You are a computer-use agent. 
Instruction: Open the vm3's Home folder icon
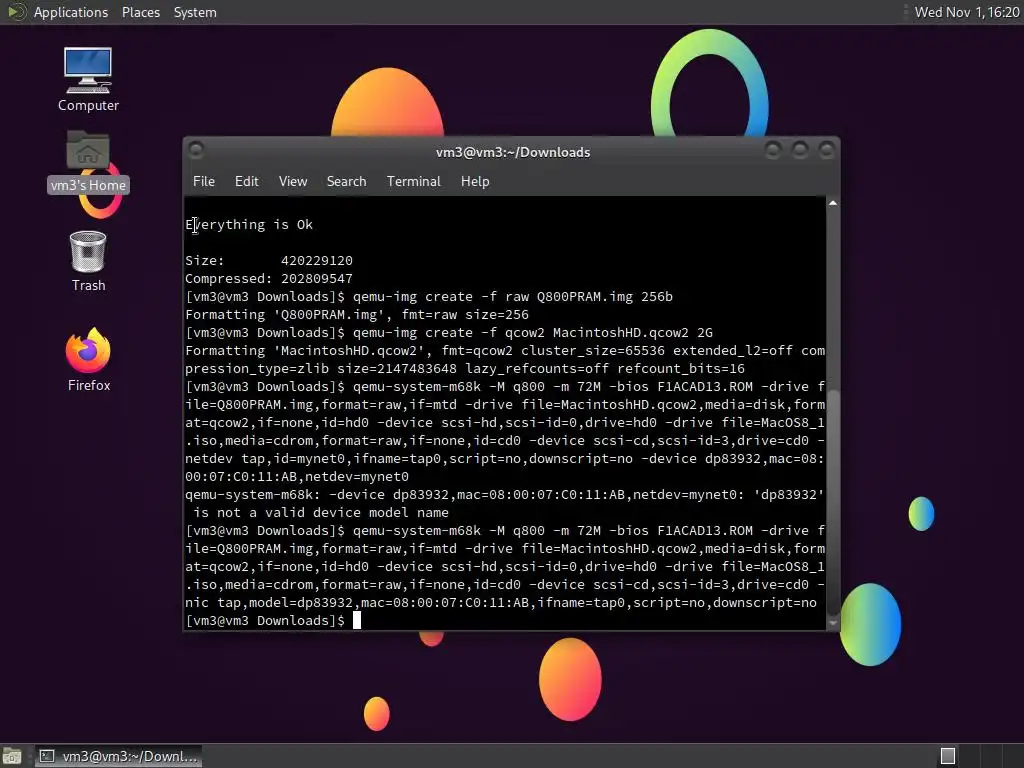[88, 161]
